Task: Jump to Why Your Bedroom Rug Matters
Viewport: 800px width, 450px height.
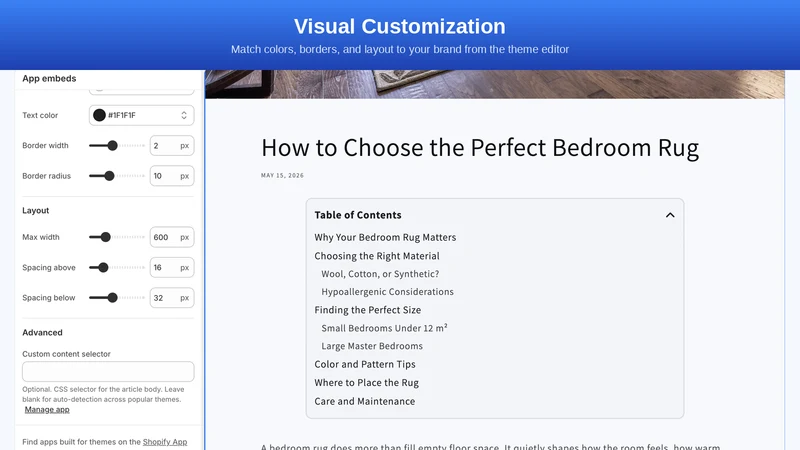Action: click(x=385, y=237)
